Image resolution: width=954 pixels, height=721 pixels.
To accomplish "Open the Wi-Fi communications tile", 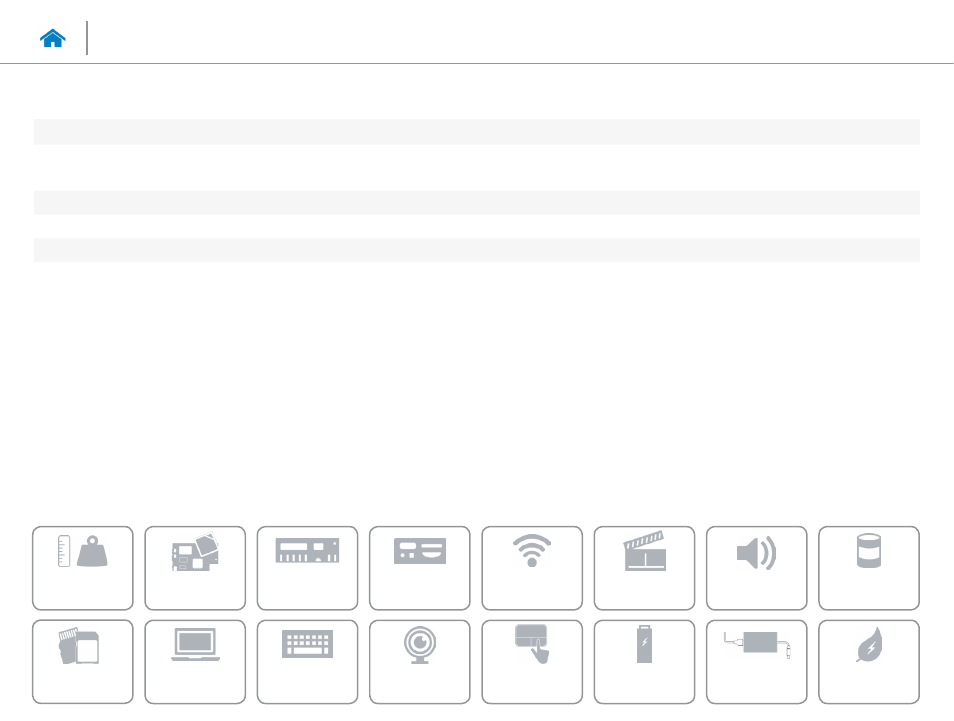I will pyautogui.click(x=532, y=568).
